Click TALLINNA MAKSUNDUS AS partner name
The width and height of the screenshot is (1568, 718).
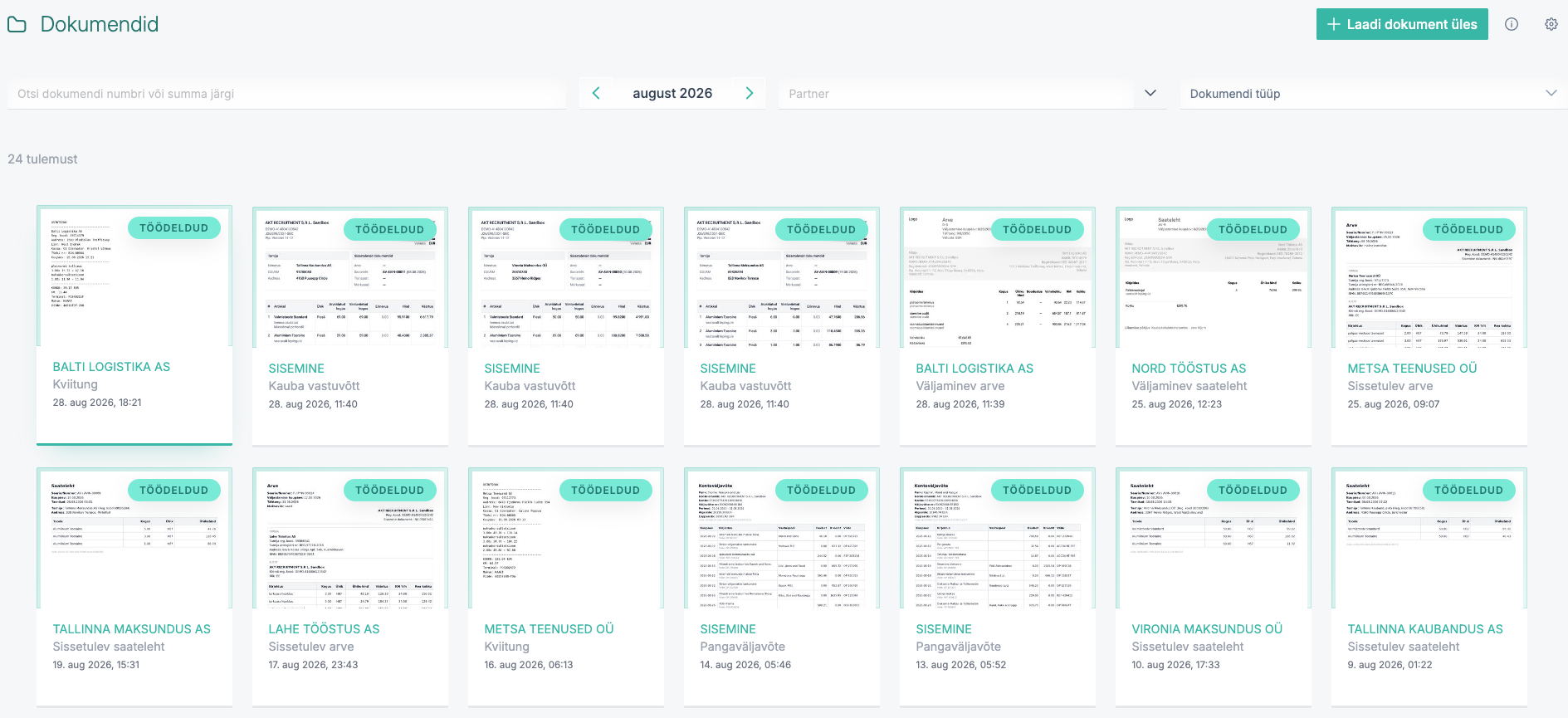tap(131, 629)
